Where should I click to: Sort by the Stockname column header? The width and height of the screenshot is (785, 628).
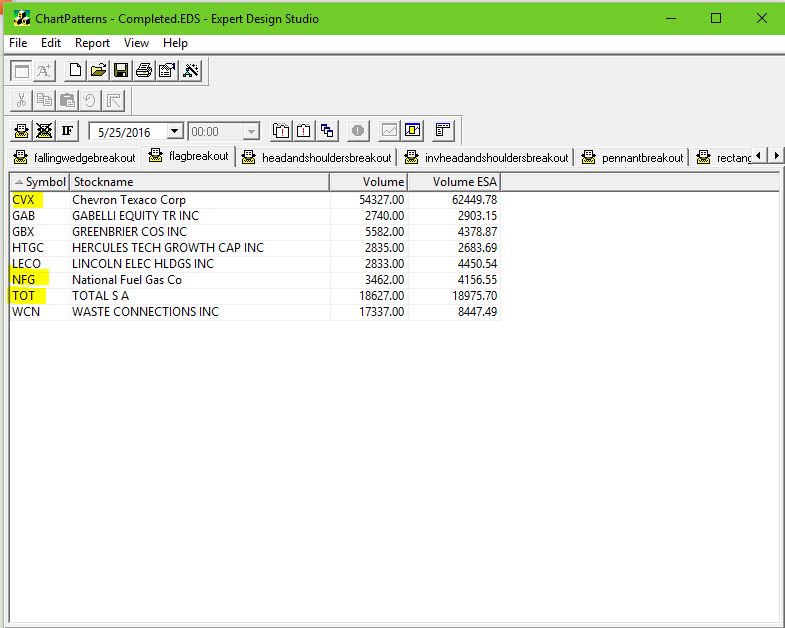pos(199,182)
